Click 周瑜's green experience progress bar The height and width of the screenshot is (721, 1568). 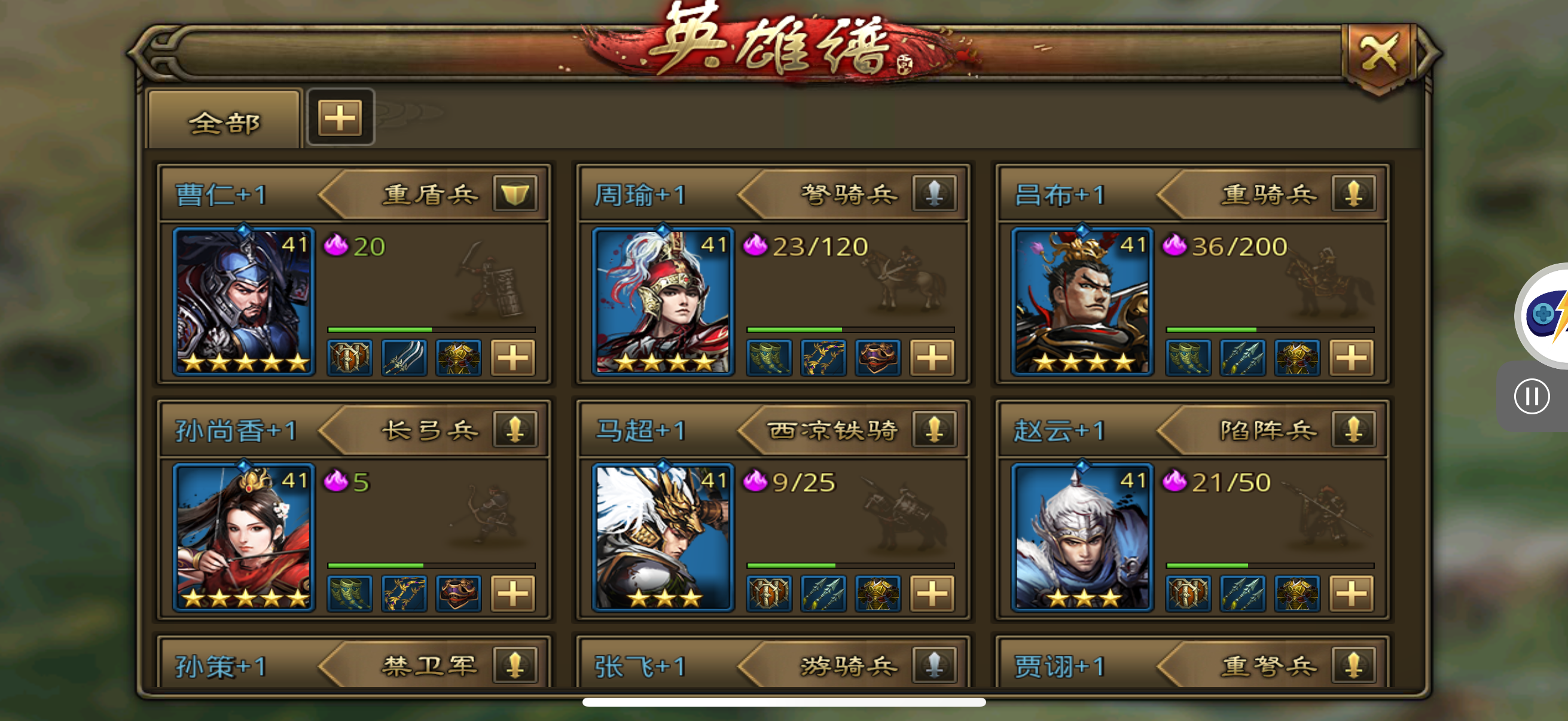pyautogui.click(x=850, y=330)
